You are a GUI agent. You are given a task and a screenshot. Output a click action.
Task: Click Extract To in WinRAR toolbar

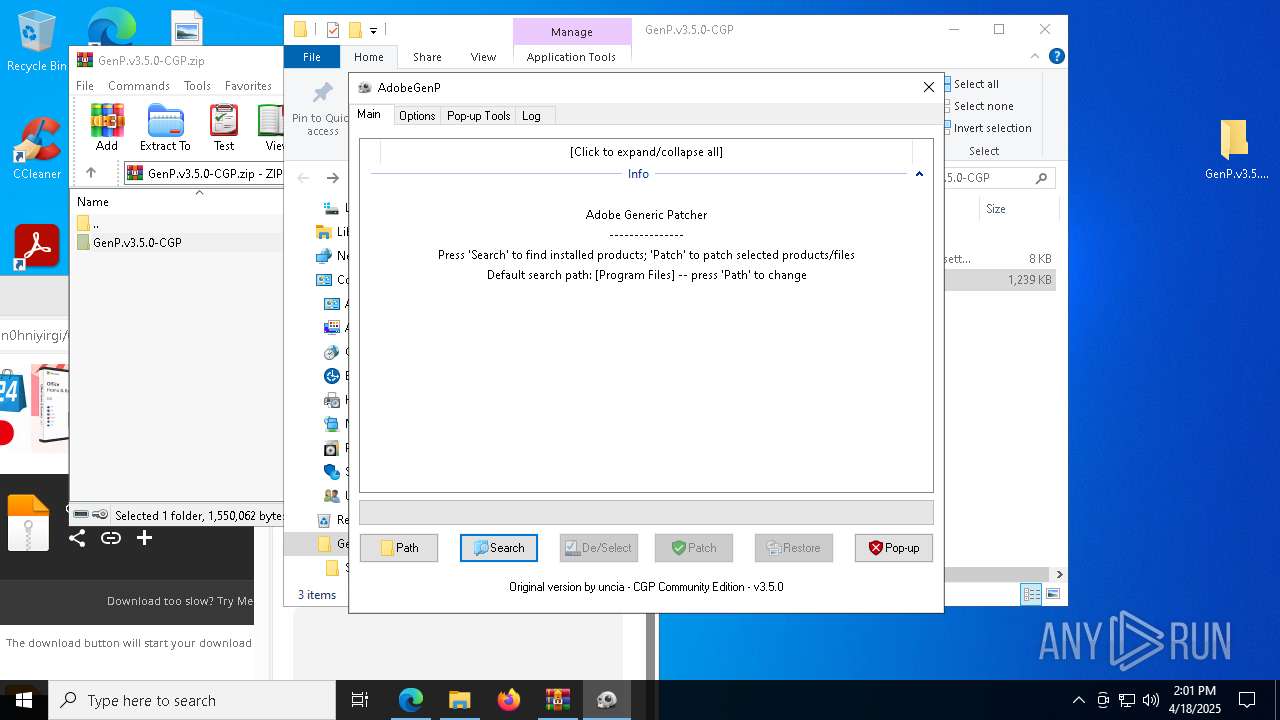click(165, 128)
